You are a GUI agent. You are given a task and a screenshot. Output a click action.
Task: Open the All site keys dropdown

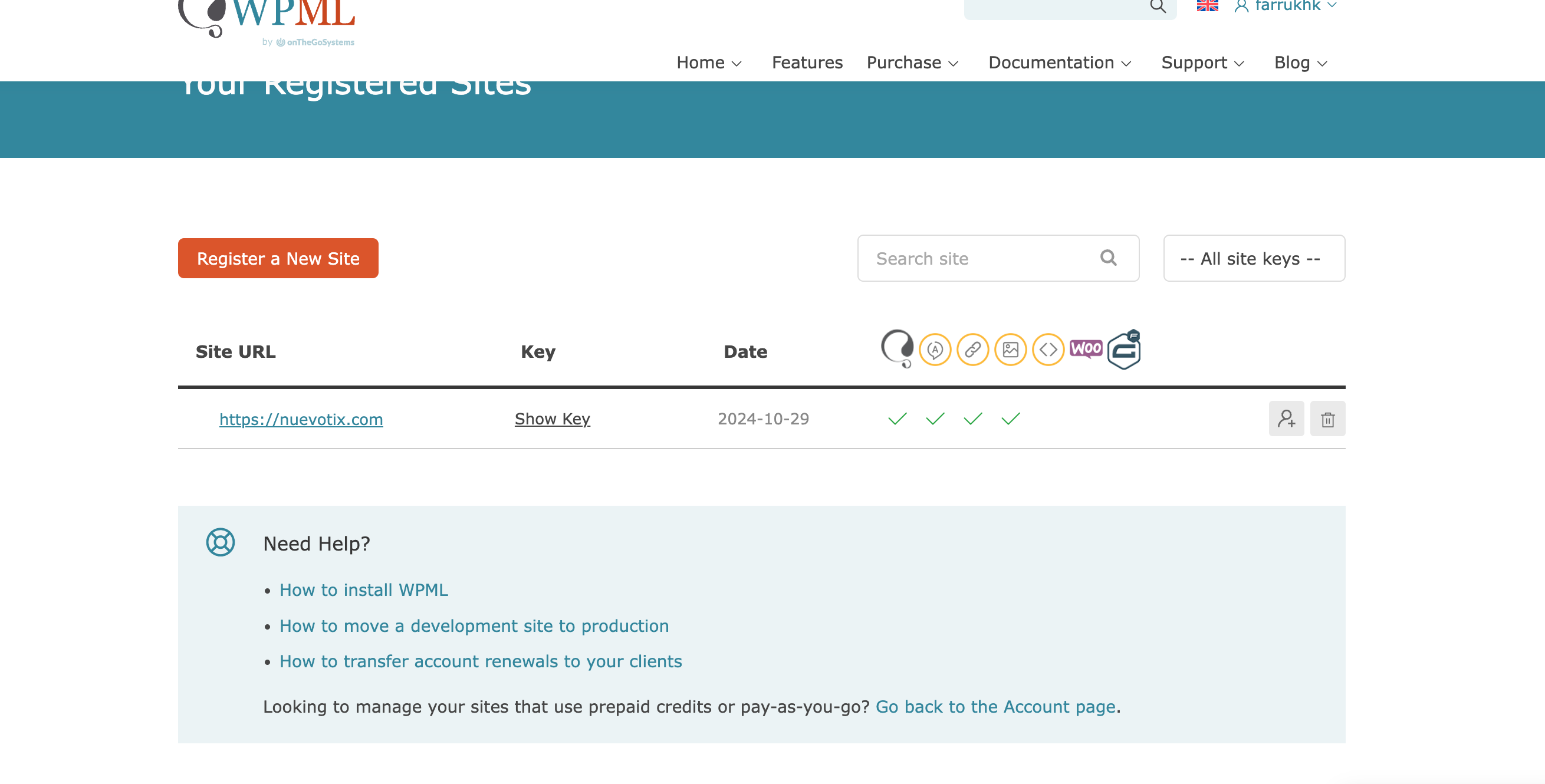(x=1254, y=258)
